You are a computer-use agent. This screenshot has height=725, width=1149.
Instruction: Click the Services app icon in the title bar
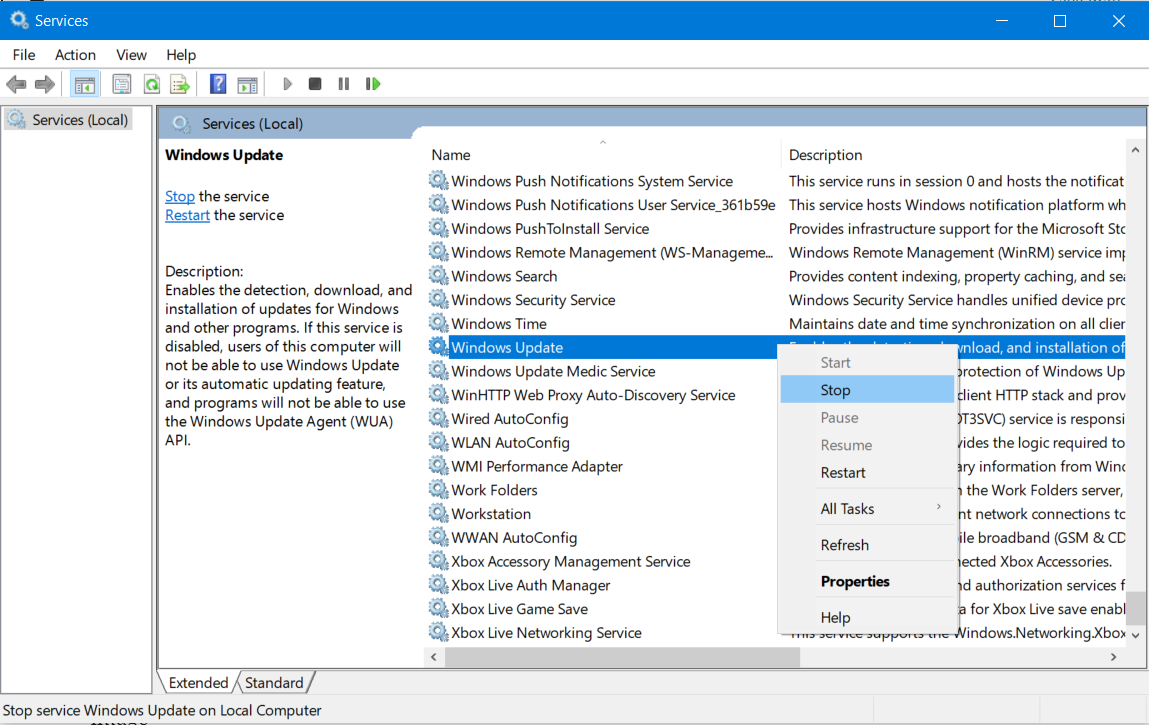coord(19,20)
